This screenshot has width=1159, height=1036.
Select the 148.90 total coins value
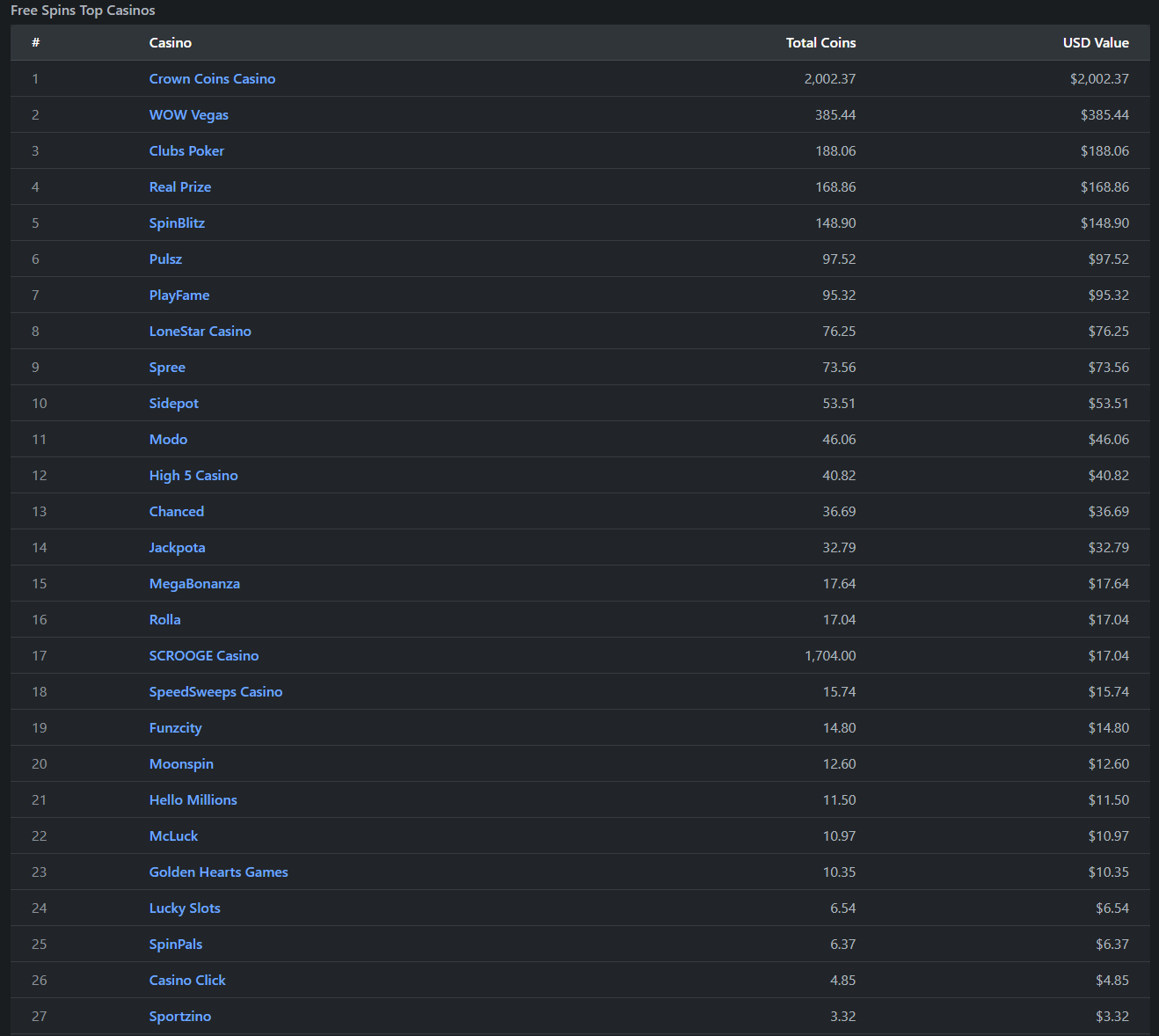coord(835,223)
